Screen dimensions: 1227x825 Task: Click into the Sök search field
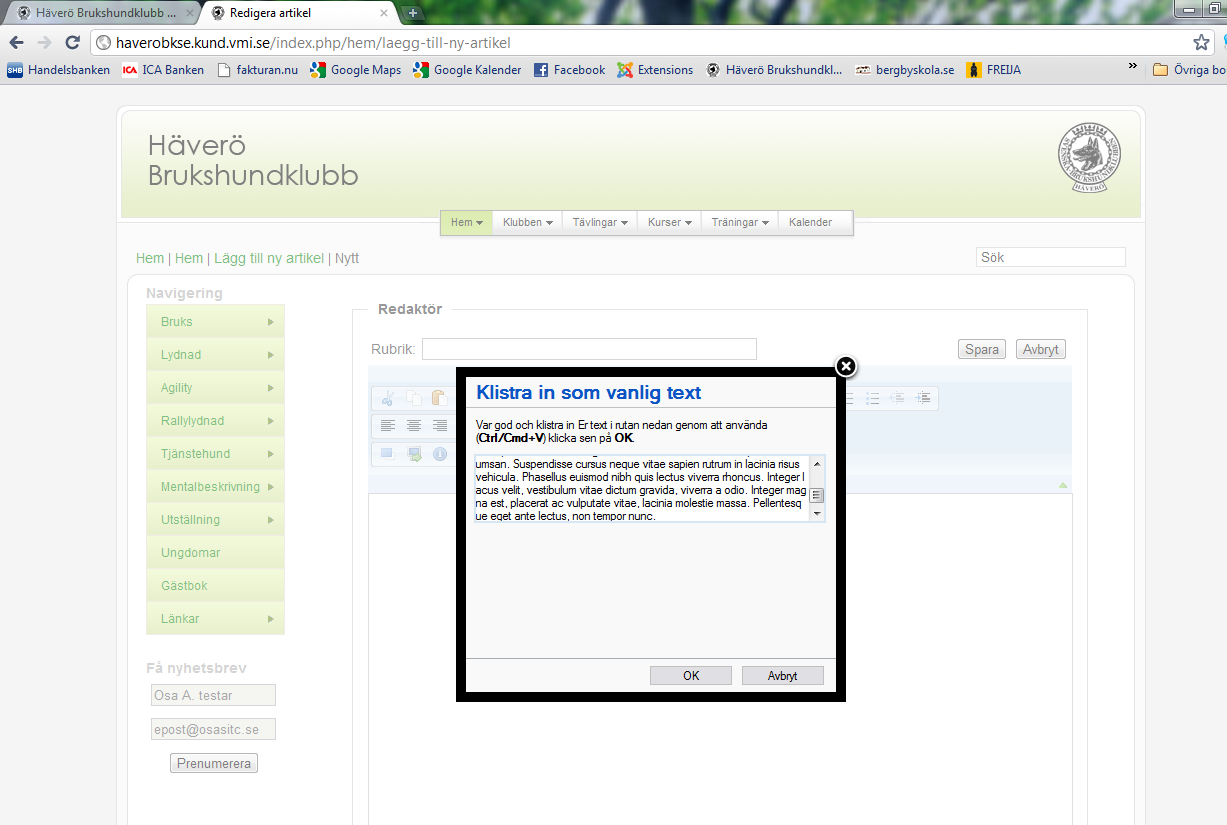click(x=1051, y=257)
